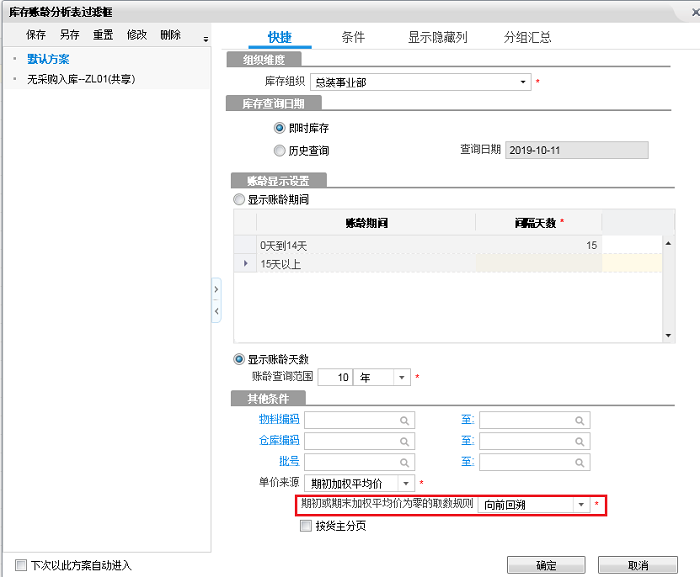The height and width of the screenshot is (577, 700).
Task: Click search icon in first 批号 field
Action: [x=404, y=462]
